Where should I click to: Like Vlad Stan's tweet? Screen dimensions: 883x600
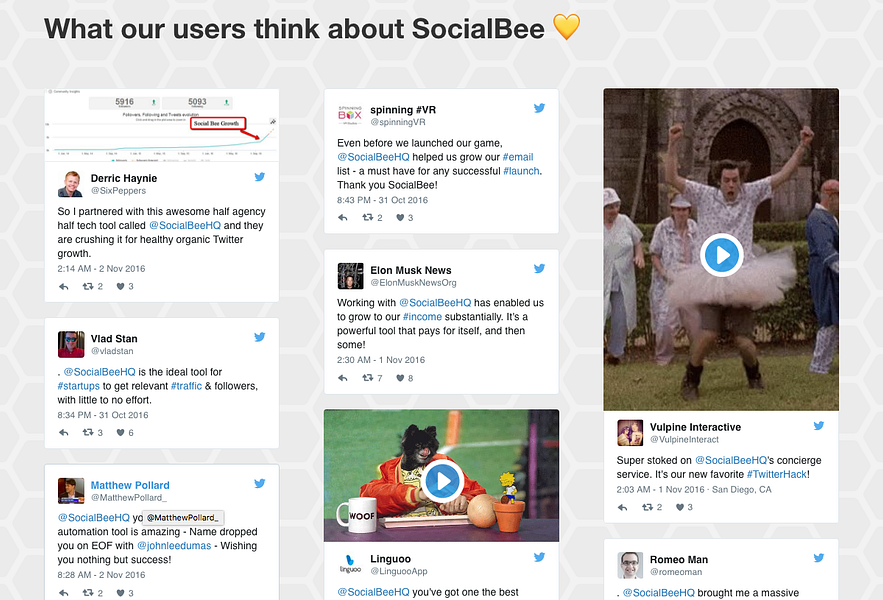pyautogui.click(x=120, y=433)
